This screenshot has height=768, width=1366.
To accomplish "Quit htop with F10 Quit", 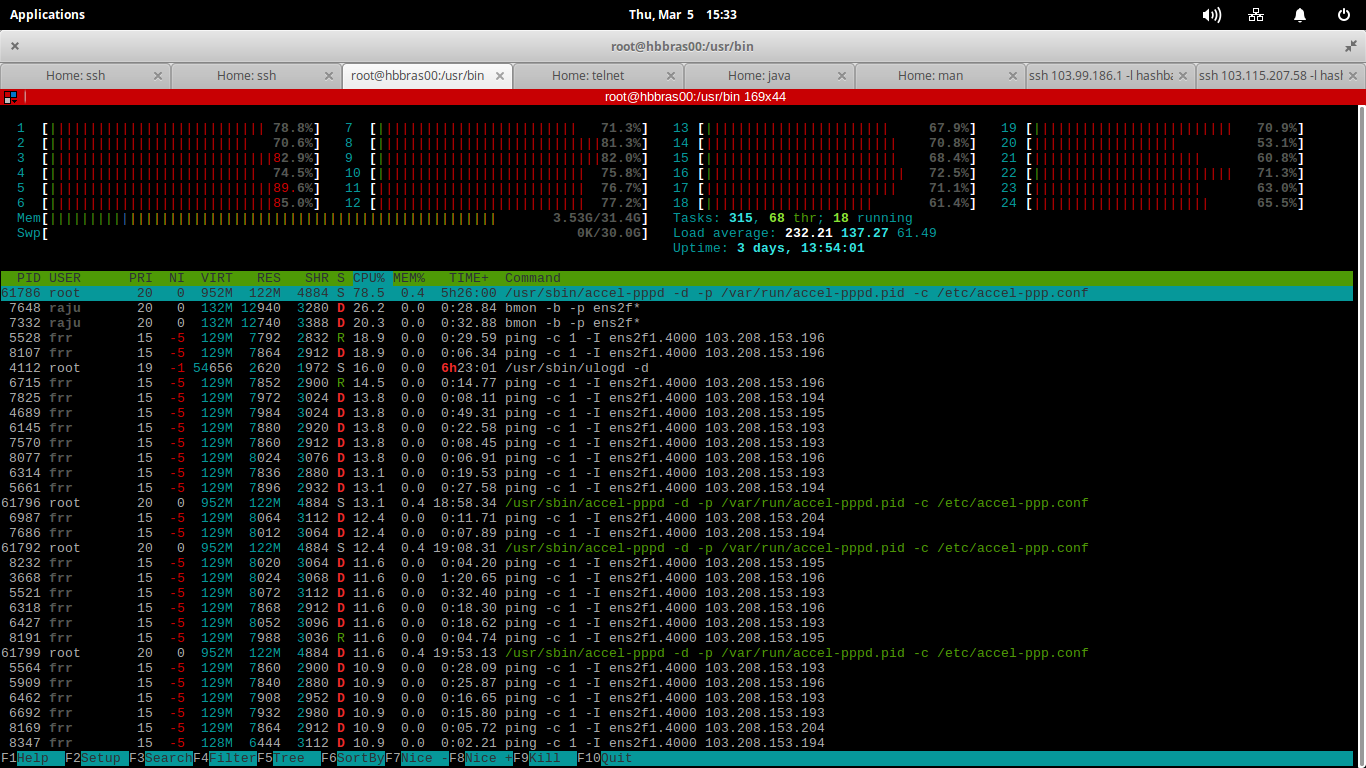I will click(x=606, y=757).
